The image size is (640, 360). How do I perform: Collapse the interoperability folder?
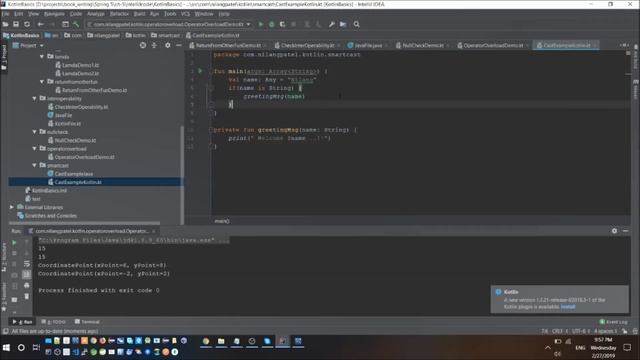click(x=35, y=98)
